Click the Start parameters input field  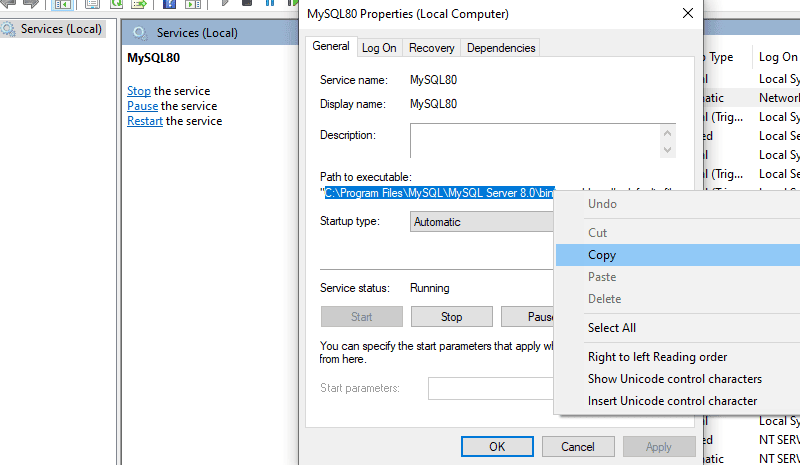click(491, 389)
